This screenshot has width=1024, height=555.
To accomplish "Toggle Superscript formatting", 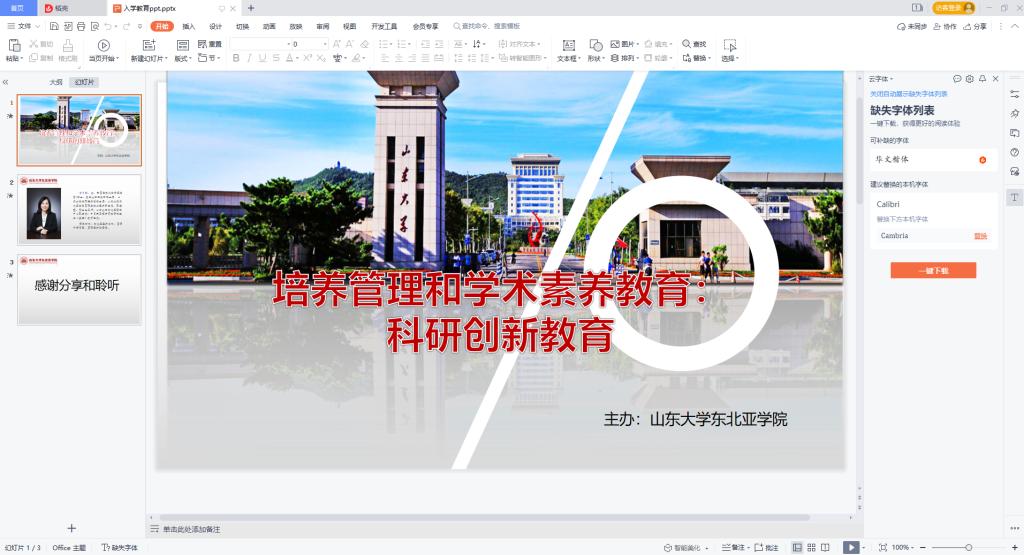I will pyautogui.click(x=307, y=58).
